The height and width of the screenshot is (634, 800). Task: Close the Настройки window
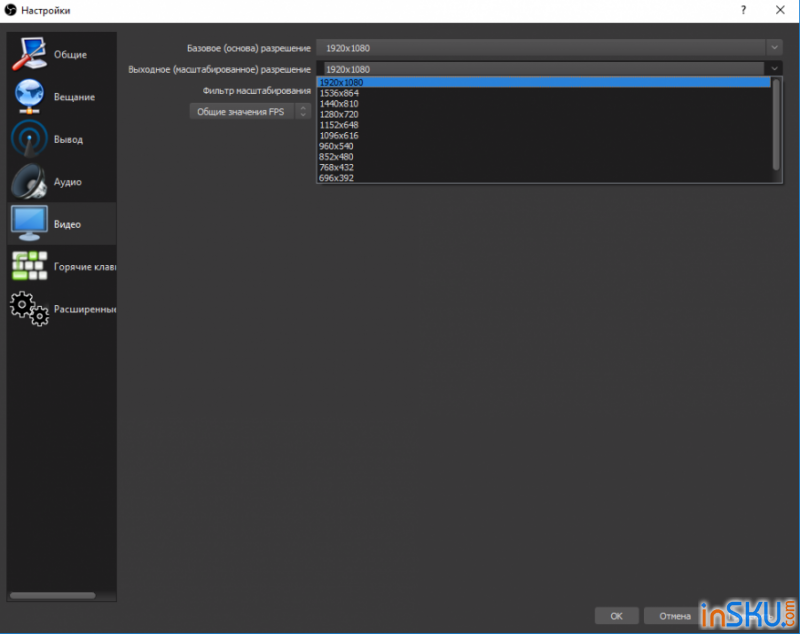click(x=780, y=10)
